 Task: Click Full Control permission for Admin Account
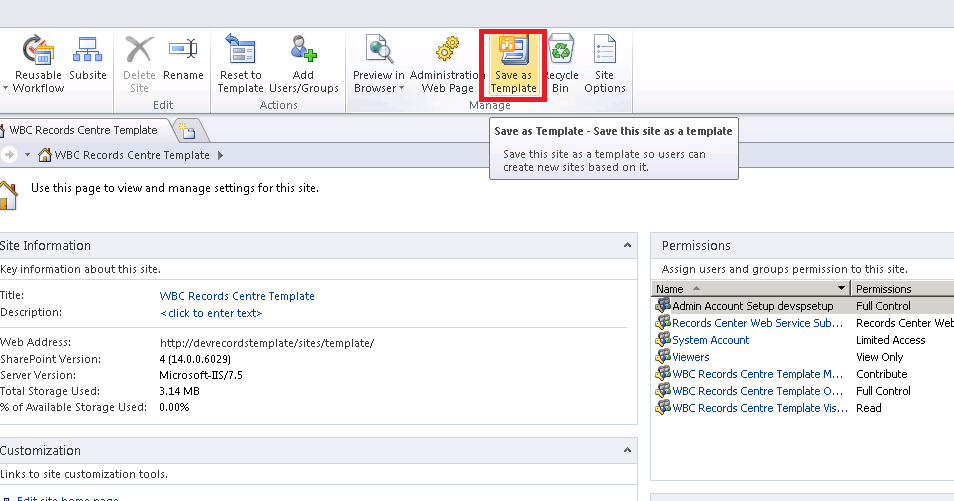point(883,306)
